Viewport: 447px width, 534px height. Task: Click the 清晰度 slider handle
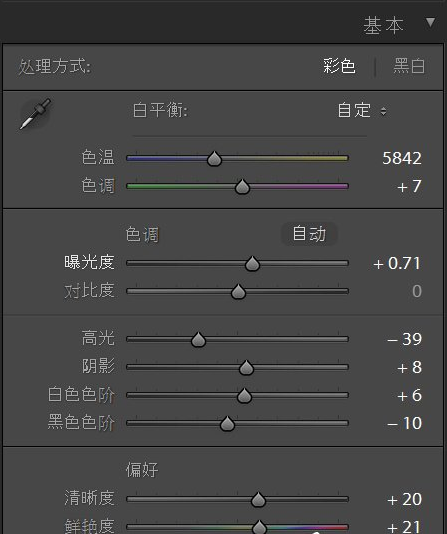point(258,500)
